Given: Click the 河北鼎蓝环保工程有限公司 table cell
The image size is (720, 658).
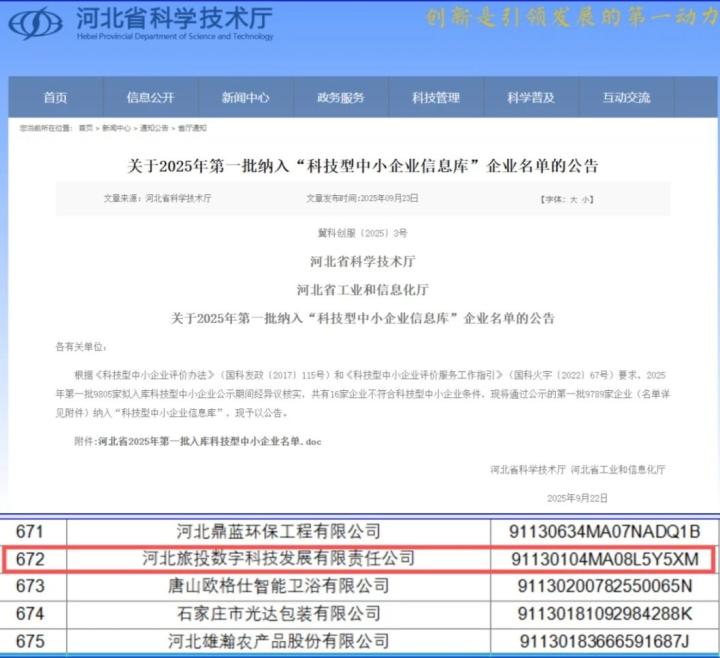Looking at the screenshot, I should tap(277, 531).
